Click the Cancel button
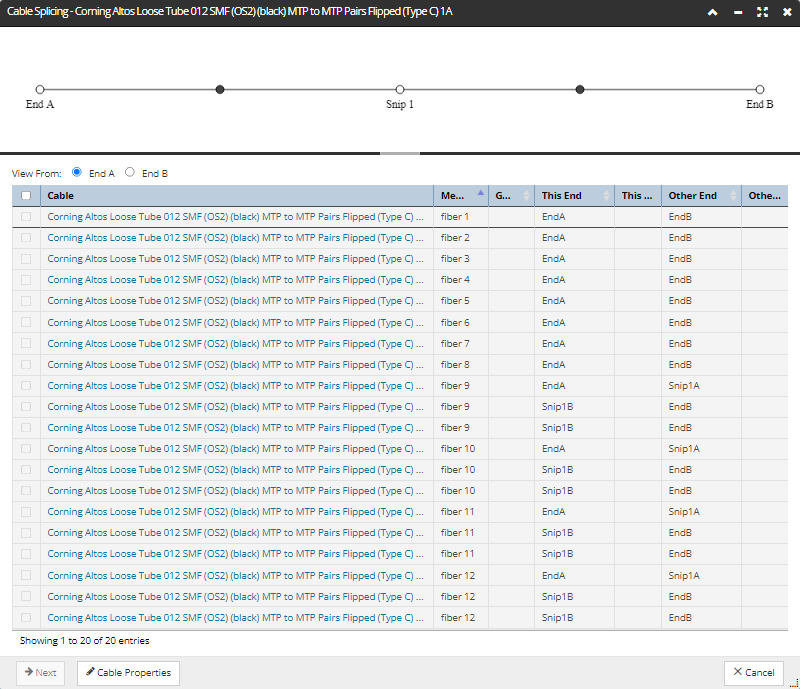Image resolution: width=800 pixels, height=689 pixels. click(754, 673)
